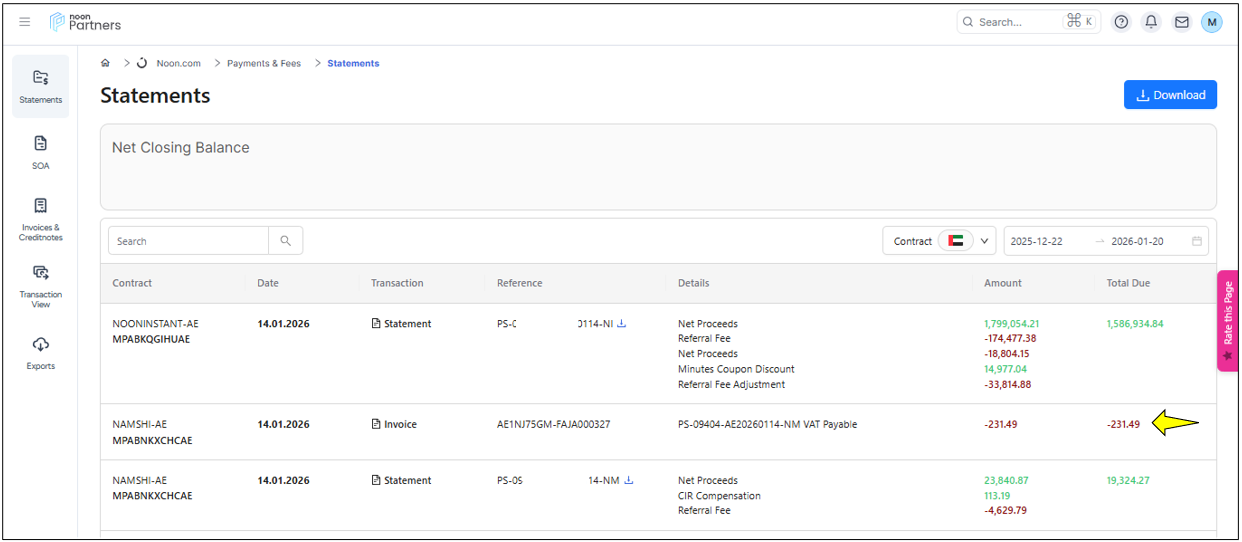Open Invoices & Creditnotes sidebar item
The image size is (1242, 542).
pos(41,217)
